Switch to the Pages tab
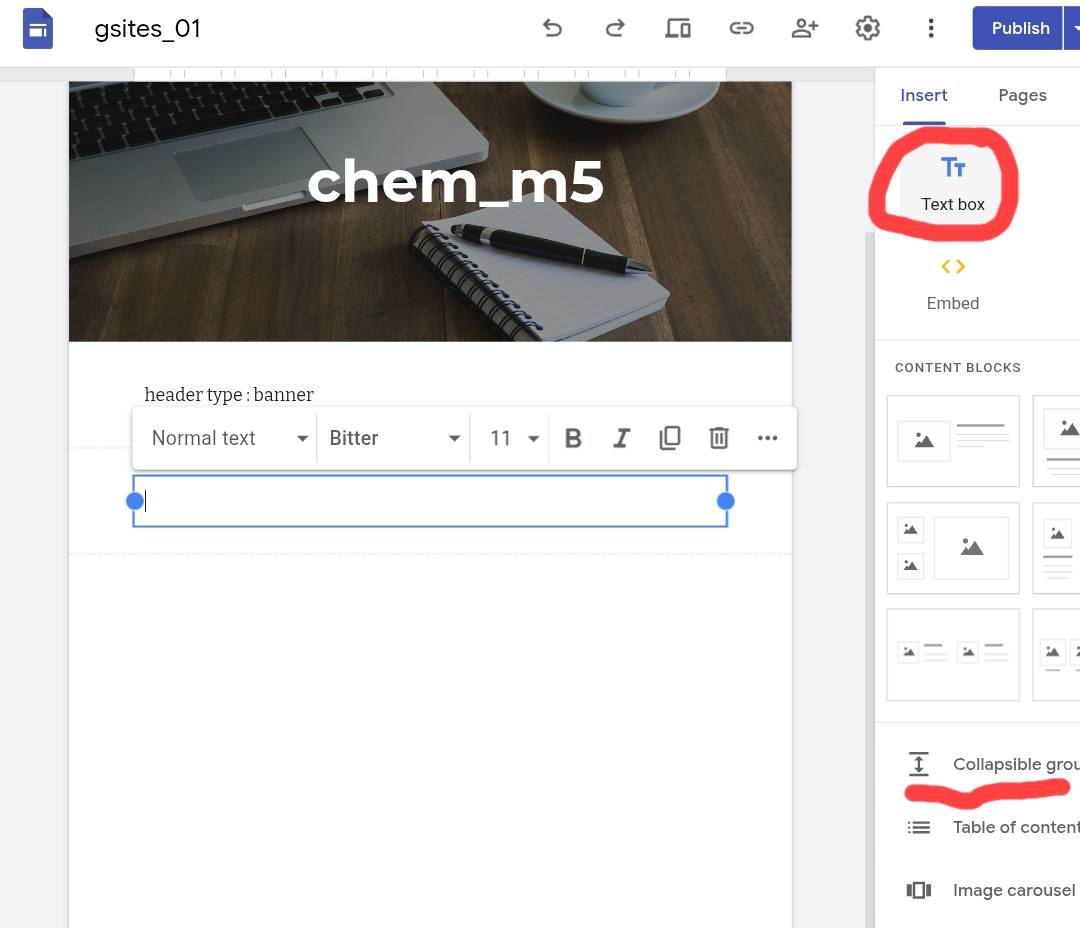Screen dimensions: 1080x928 pos(1022,95)
